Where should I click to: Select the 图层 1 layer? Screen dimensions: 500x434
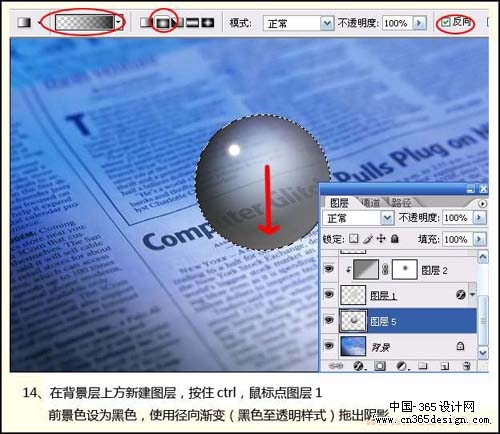pos(408,295)
